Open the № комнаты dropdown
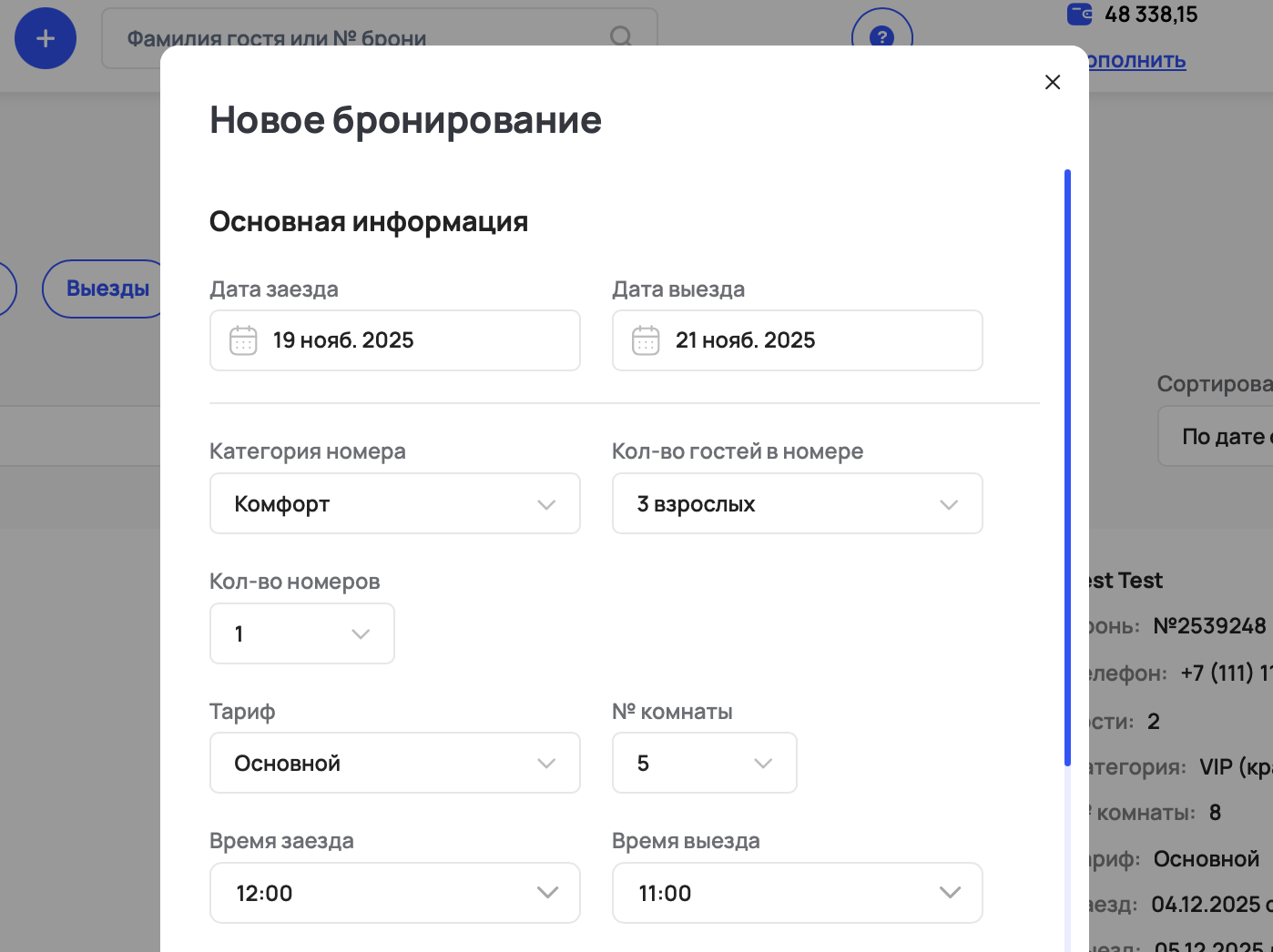Image resolution: width=1273 pixels, height=952 pixels. point(704,763)
